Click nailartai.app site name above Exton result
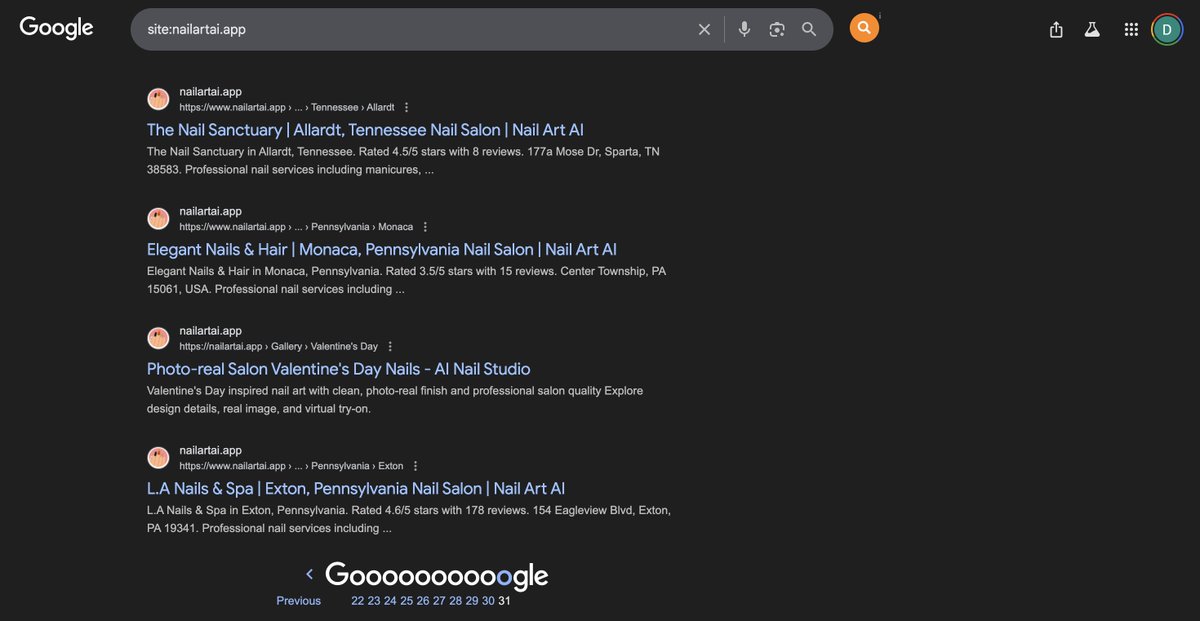The width and height of the screenshot is (1200, 621). click(x=211, y=450)
